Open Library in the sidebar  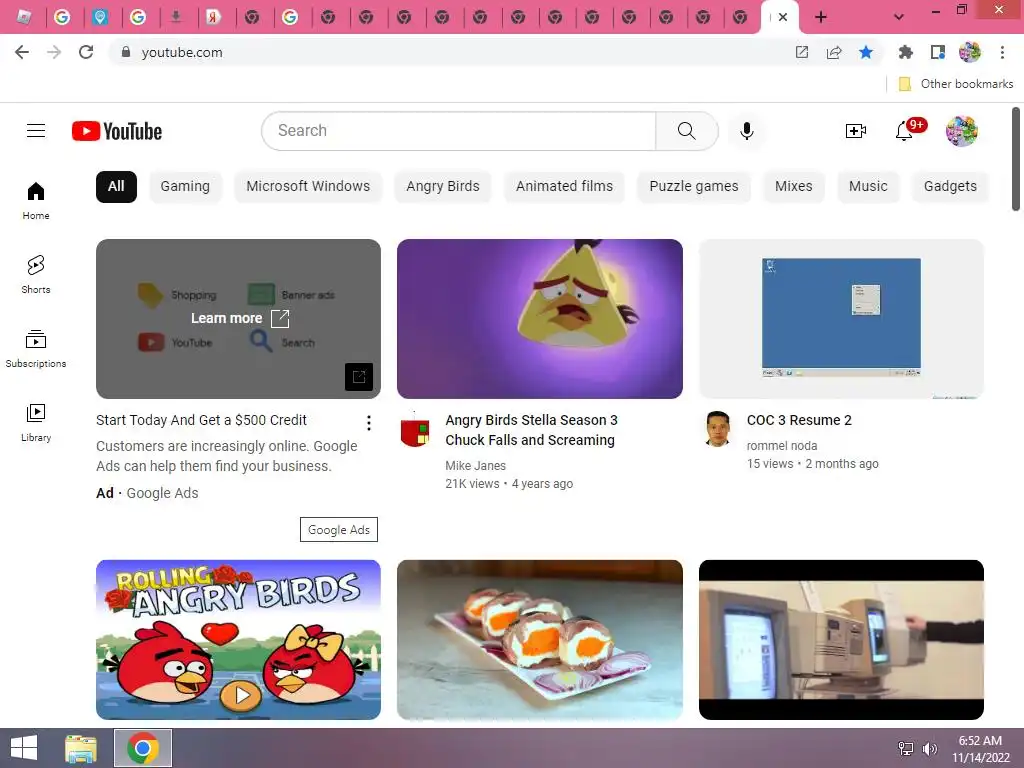36,423
